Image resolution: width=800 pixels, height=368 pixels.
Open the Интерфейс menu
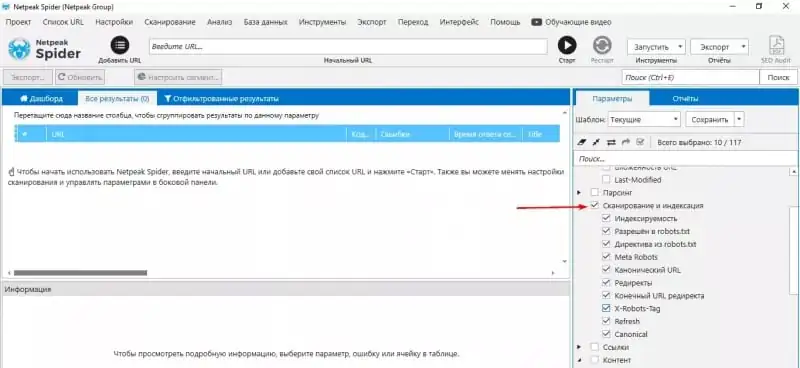coord(459,22)
